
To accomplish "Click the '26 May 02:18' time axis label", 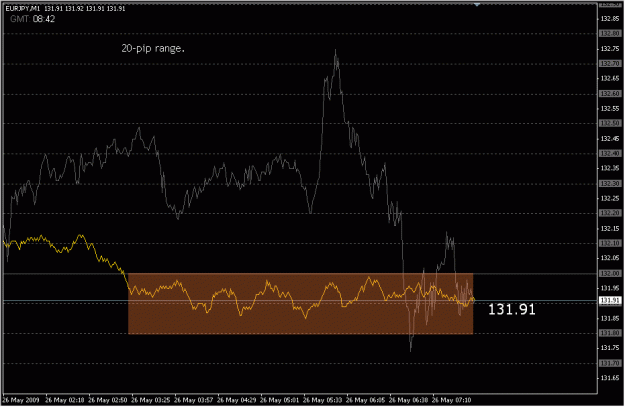I will point(65,400).
